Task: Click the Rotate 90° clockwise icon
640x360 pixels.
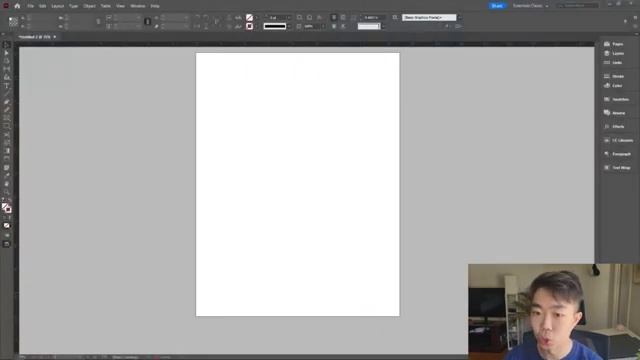Action: click(197, 18)
